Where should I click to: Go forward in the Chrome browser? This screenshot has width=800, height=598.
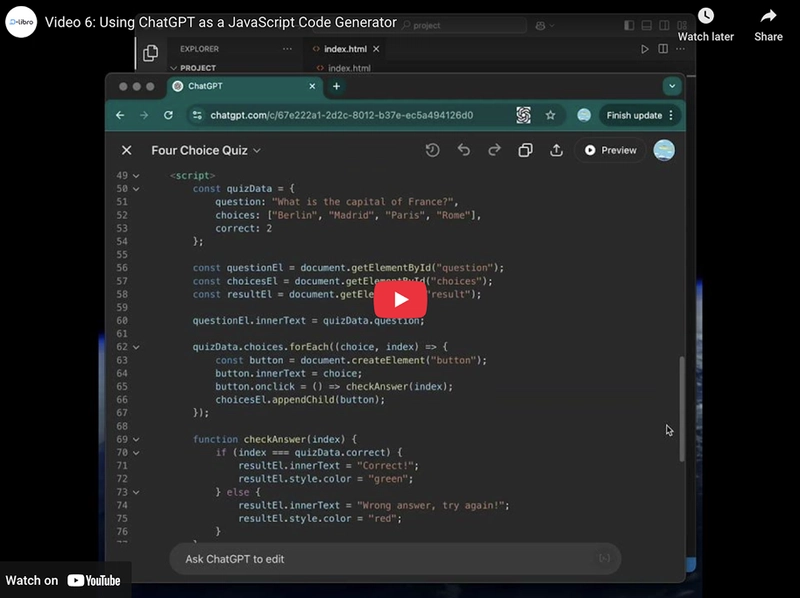[x=144, y=115]
